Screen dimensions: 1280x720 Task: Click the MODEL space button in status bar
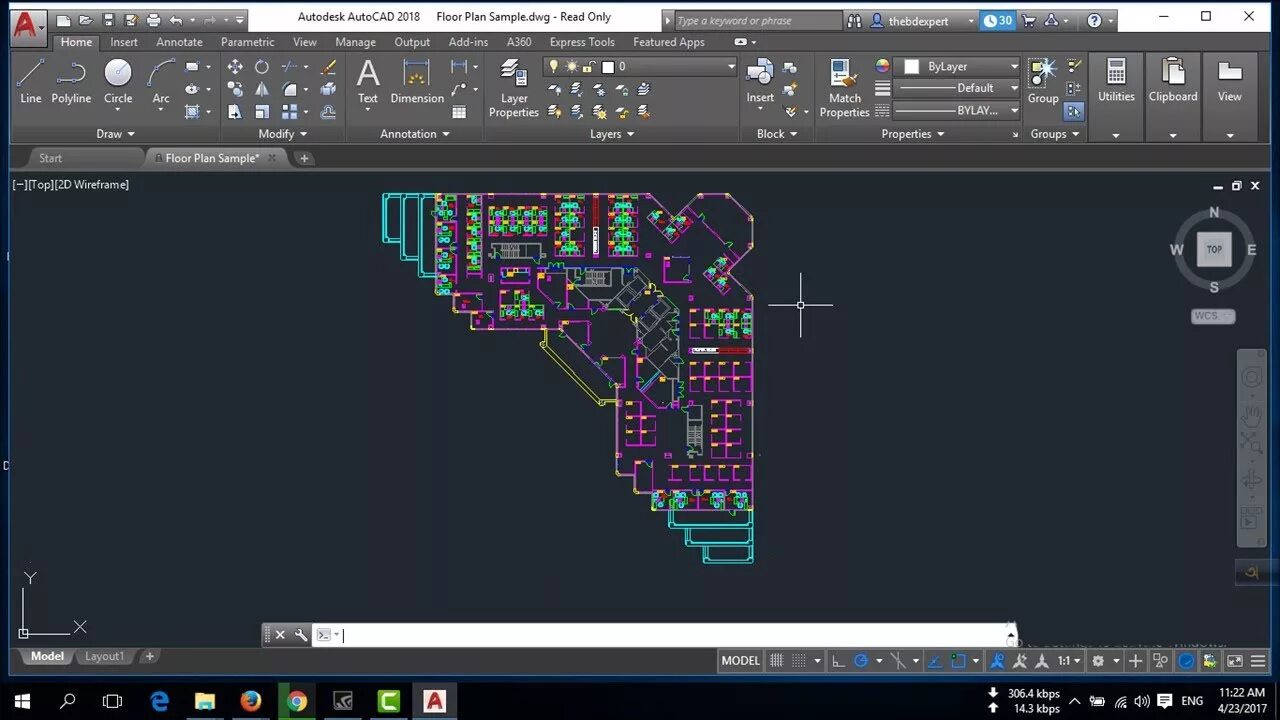coord(740,661)
